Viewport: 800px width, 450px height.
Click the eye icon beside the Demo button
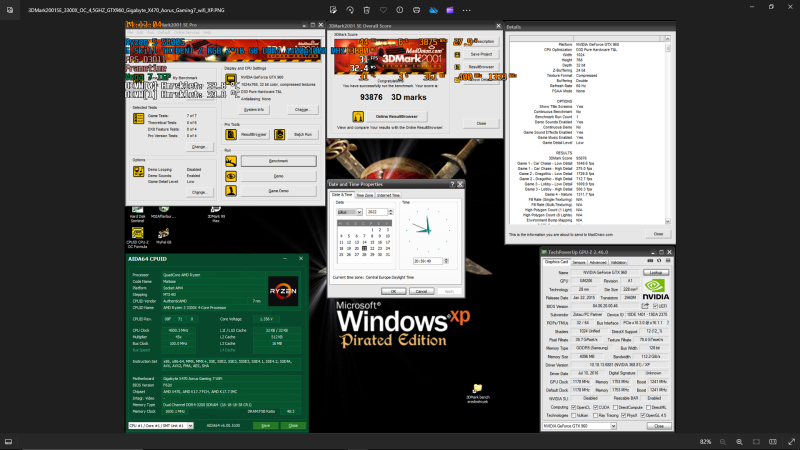click(x=231, y=176)
